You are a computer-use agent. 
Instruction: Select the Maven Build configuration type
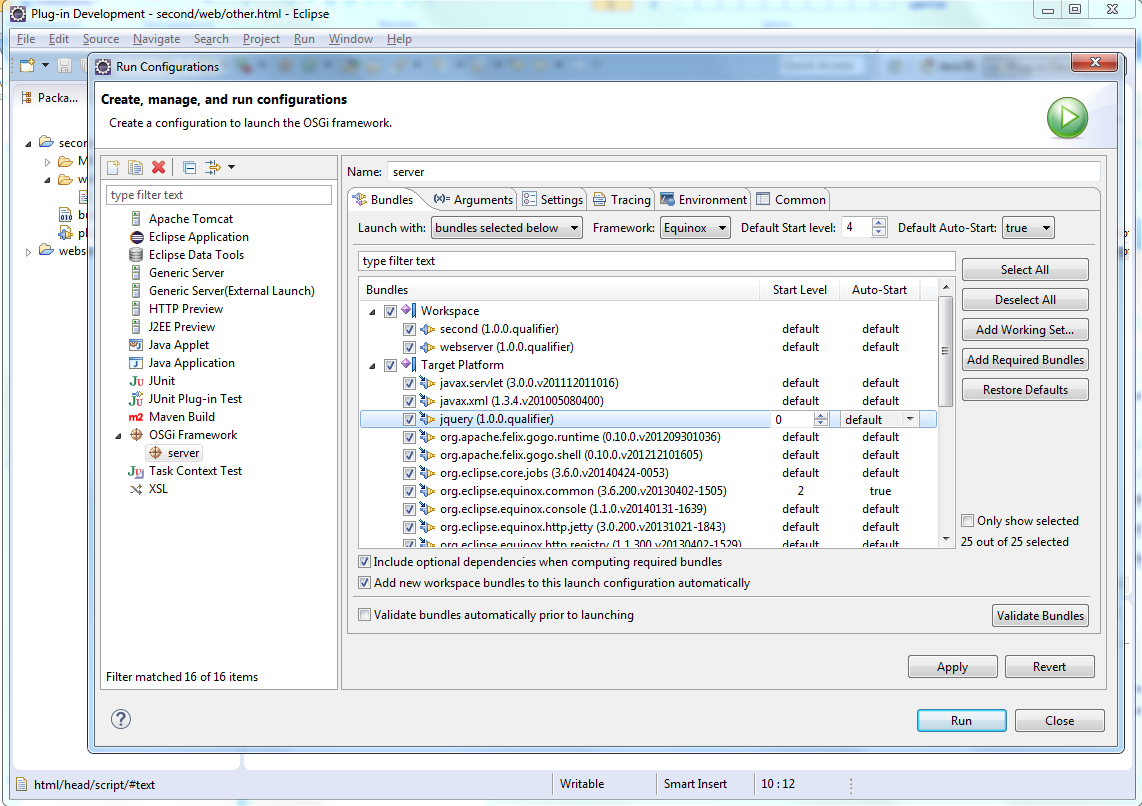coord(182,416)
